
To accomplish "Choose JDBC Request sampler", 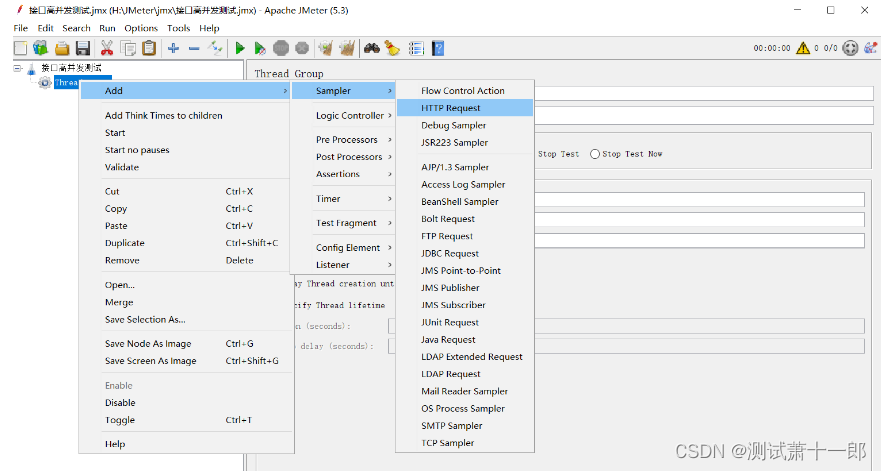I will 465,253.
